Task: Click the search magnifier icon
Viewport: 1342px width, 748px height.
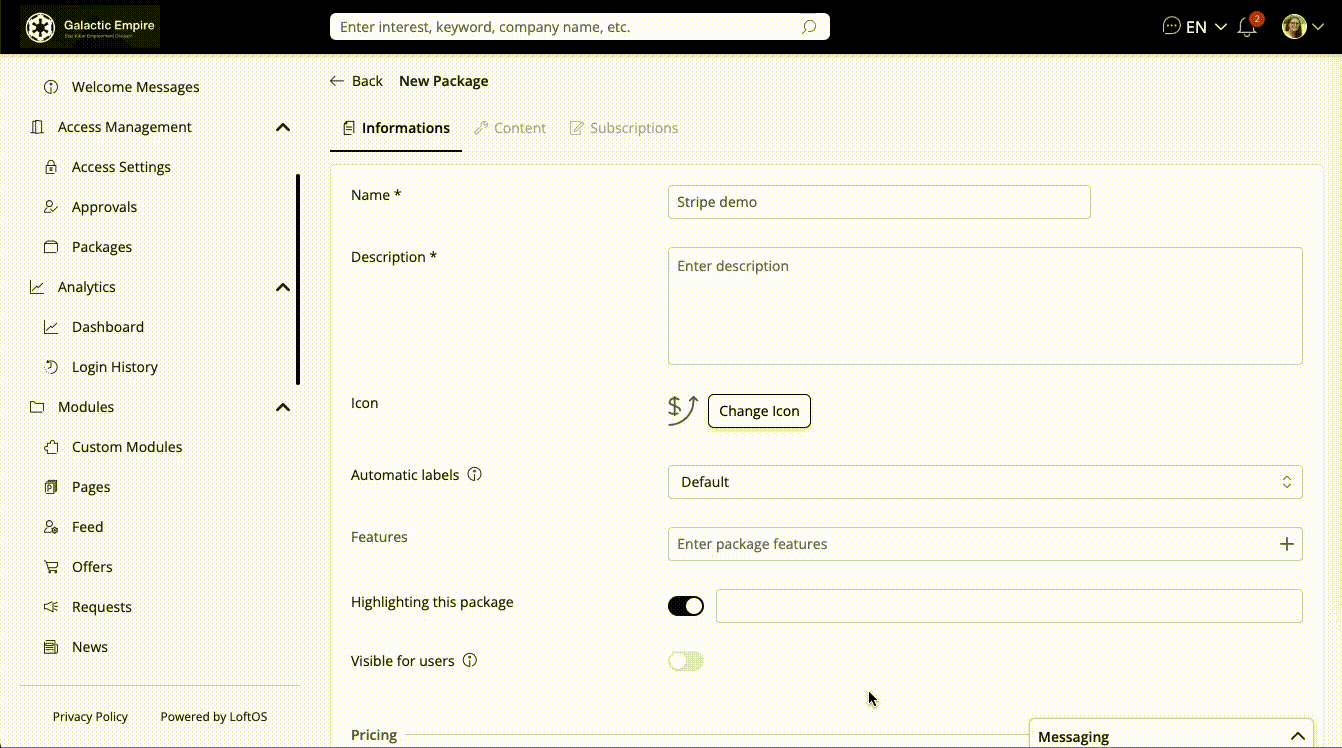Action: [x=809, y=27]
